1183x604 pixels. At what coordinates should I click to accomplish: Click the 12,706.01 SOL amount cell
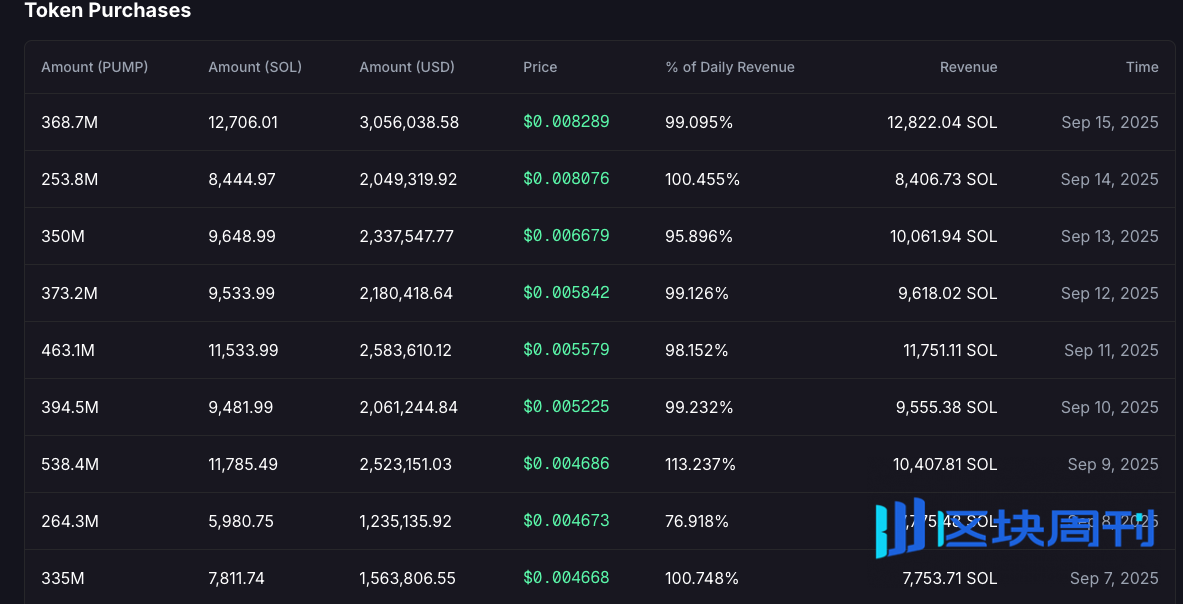point(243,122)
